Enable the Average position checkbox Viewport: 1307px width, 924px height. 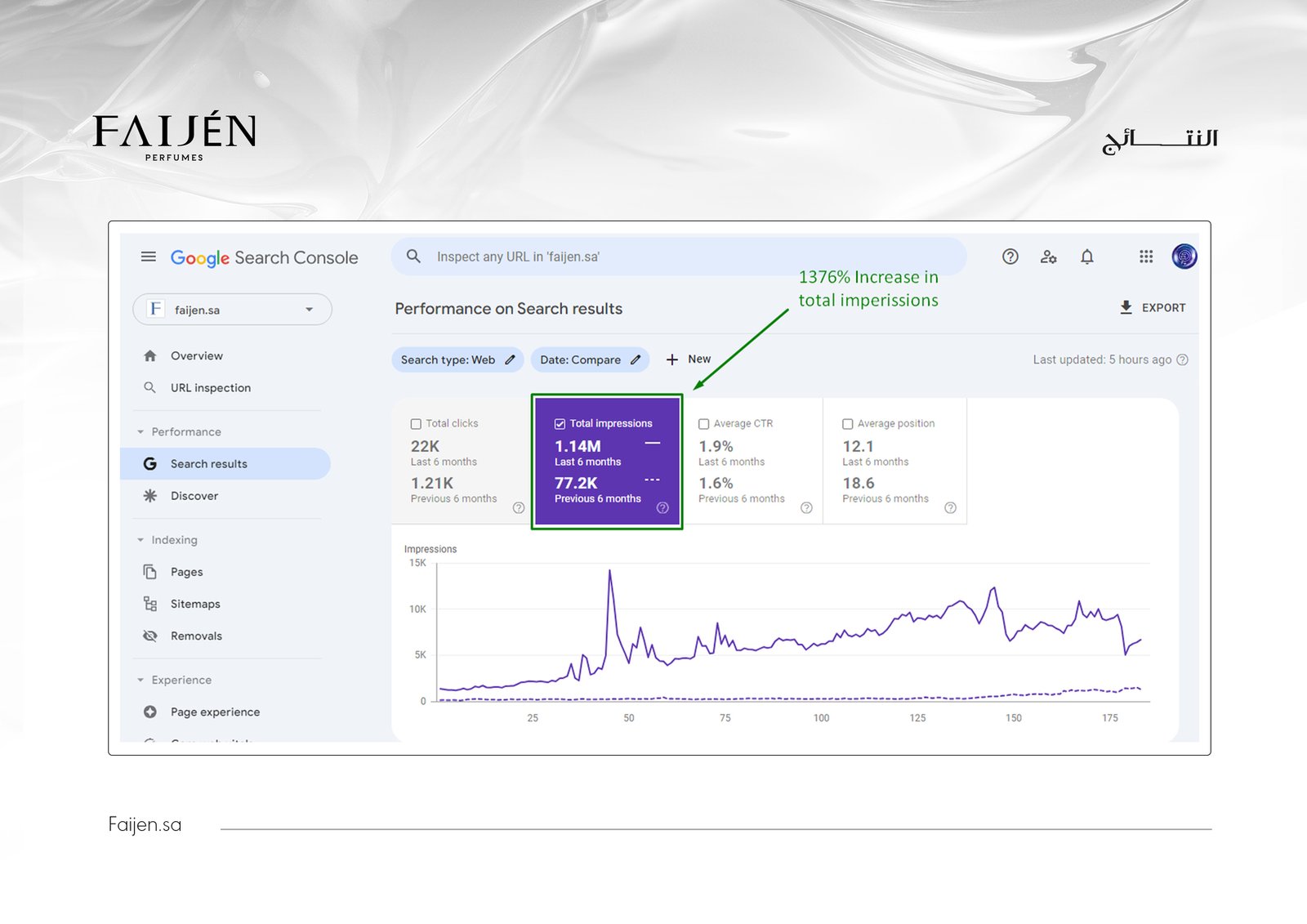coord(848,423)
